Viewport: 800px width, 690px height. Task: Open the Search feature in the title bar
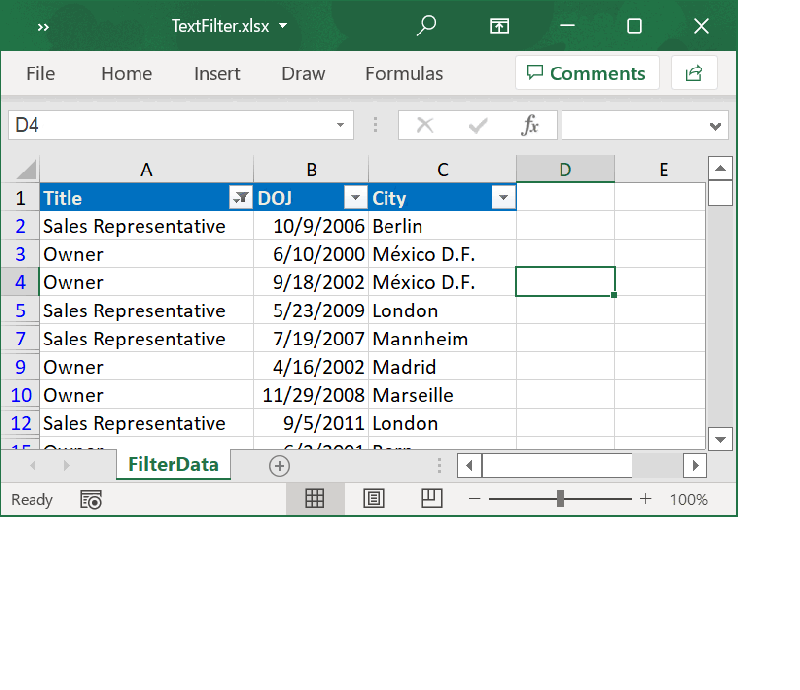(x=426, y=26)
